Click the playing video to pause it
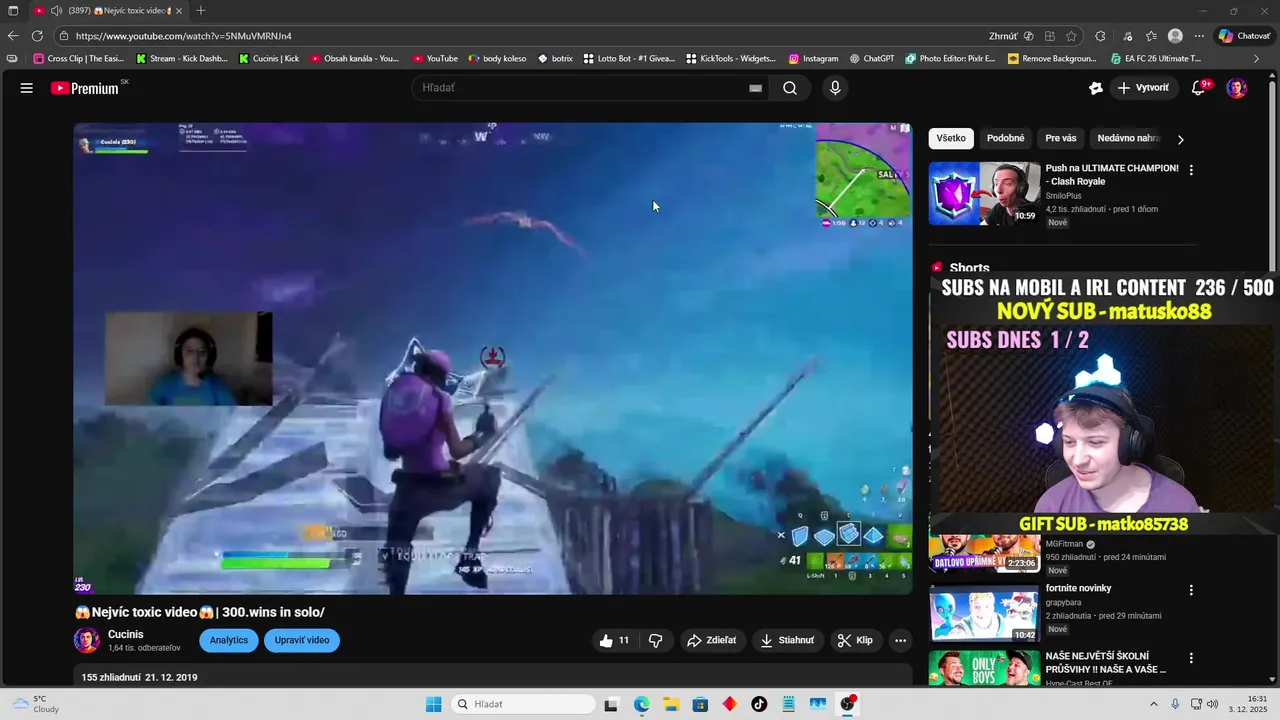 [493, 358]
